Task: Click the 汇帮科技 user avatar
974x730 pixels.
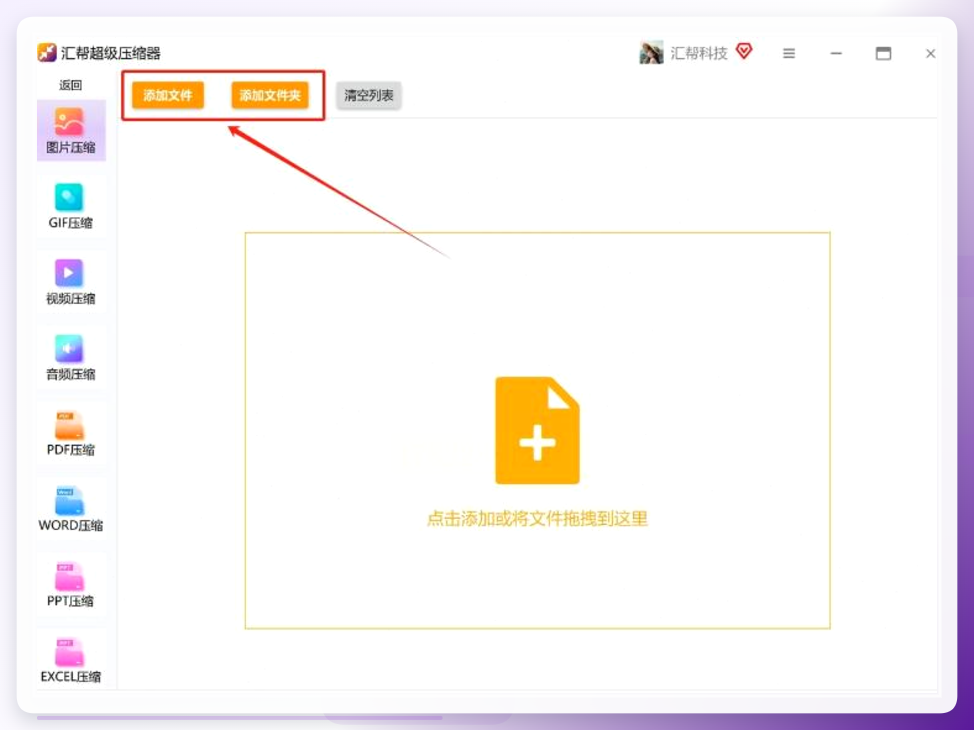Action: [x=651, y=53]
